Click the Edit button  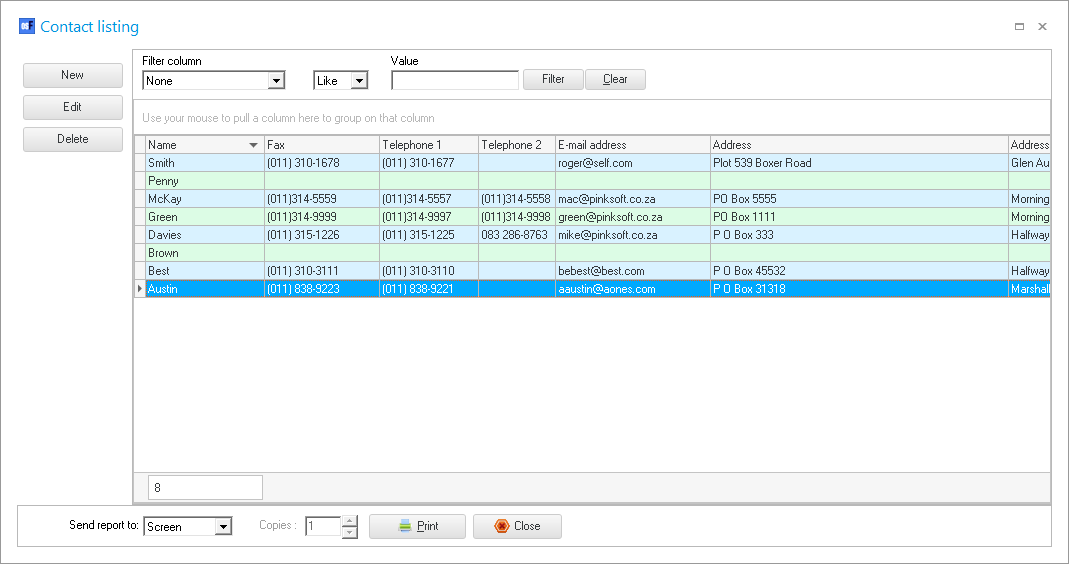coord(73,107)
